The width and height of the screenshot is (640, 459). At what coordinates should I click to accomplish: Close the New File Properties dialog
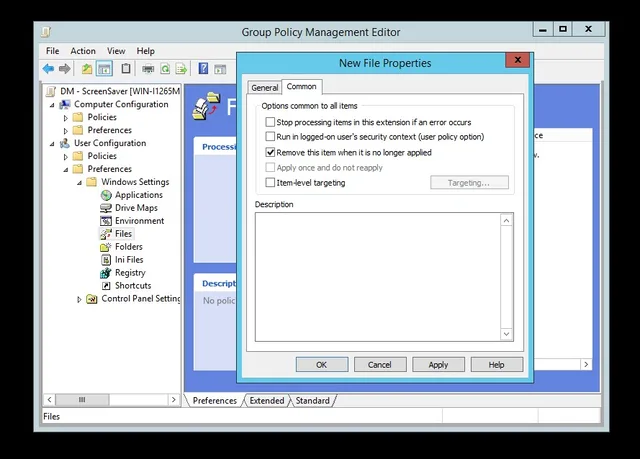click(518, 60)
